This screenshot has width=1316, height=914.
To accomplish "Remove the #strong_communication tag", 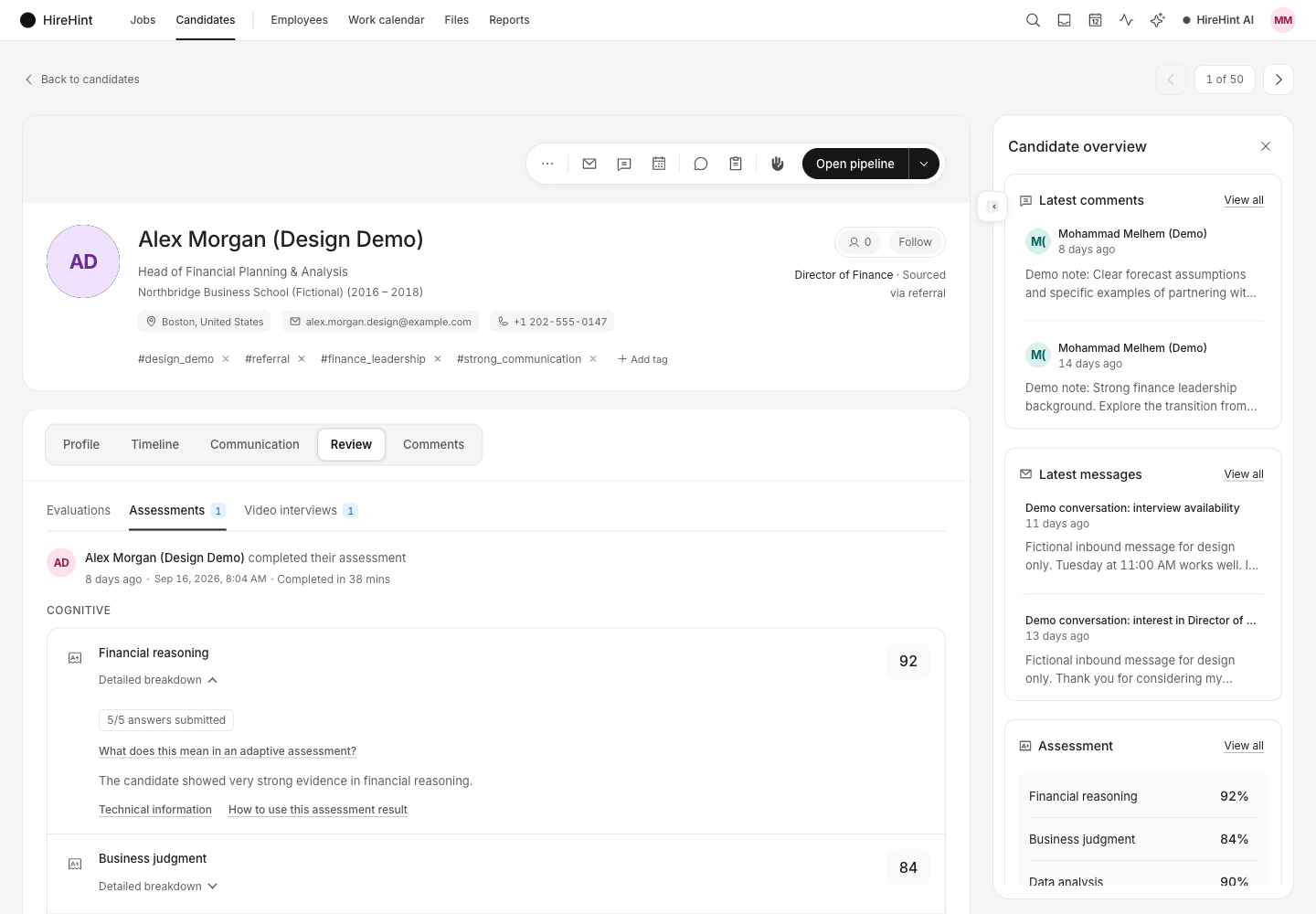I will pyautogui.click(x=593, y=359).
